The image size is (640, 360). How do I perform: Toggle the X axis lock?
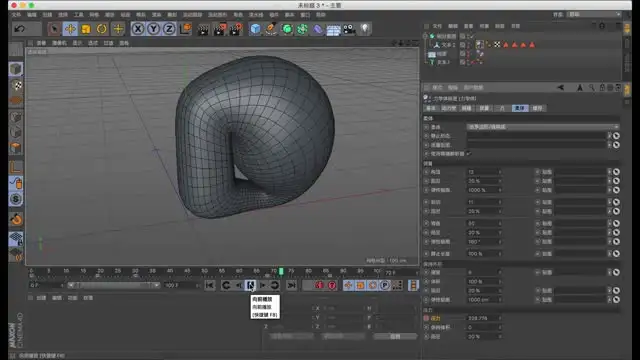[x=138, y=29]
